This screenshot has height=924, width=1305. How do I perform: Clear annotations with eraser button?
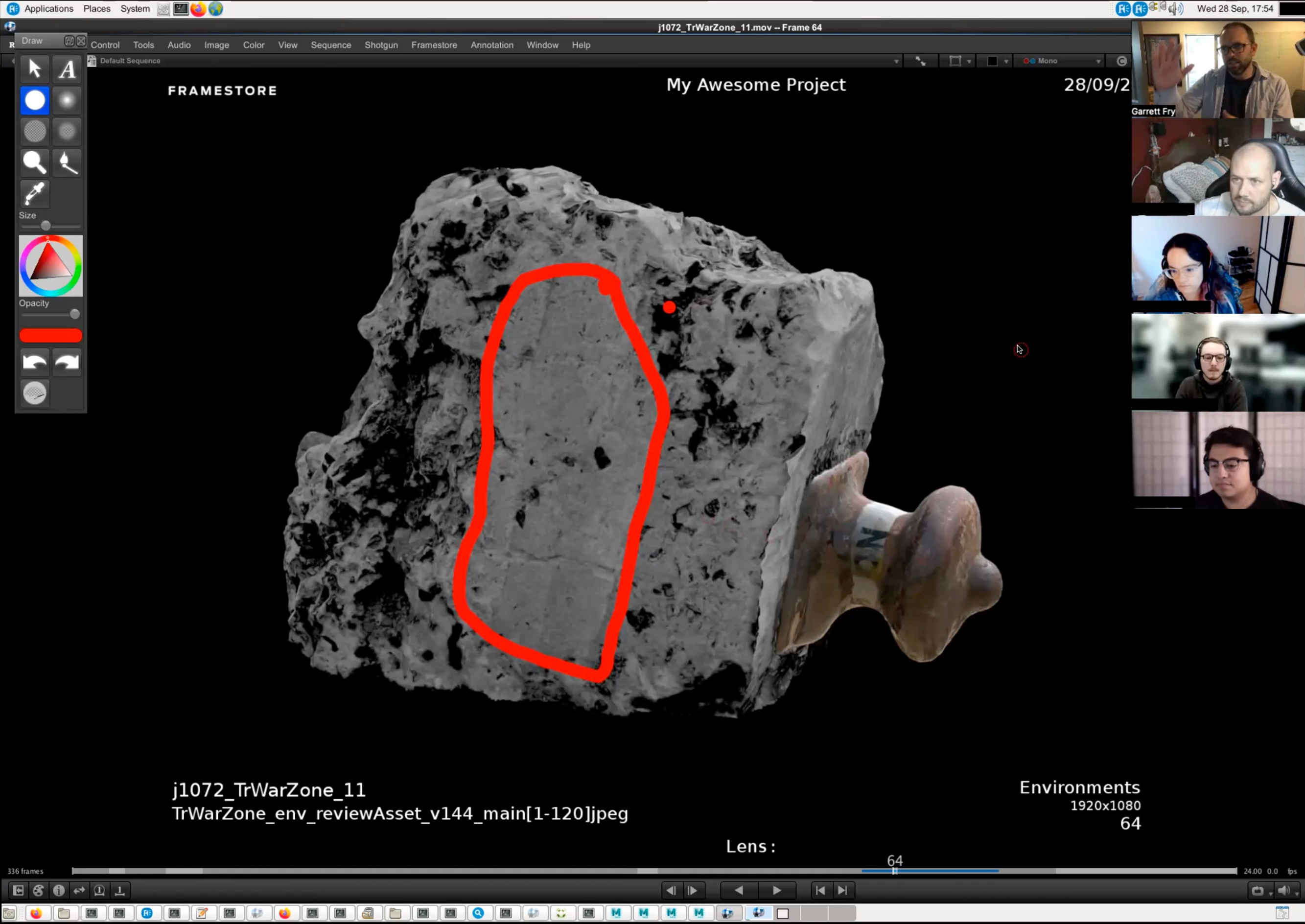click(35, 393)
